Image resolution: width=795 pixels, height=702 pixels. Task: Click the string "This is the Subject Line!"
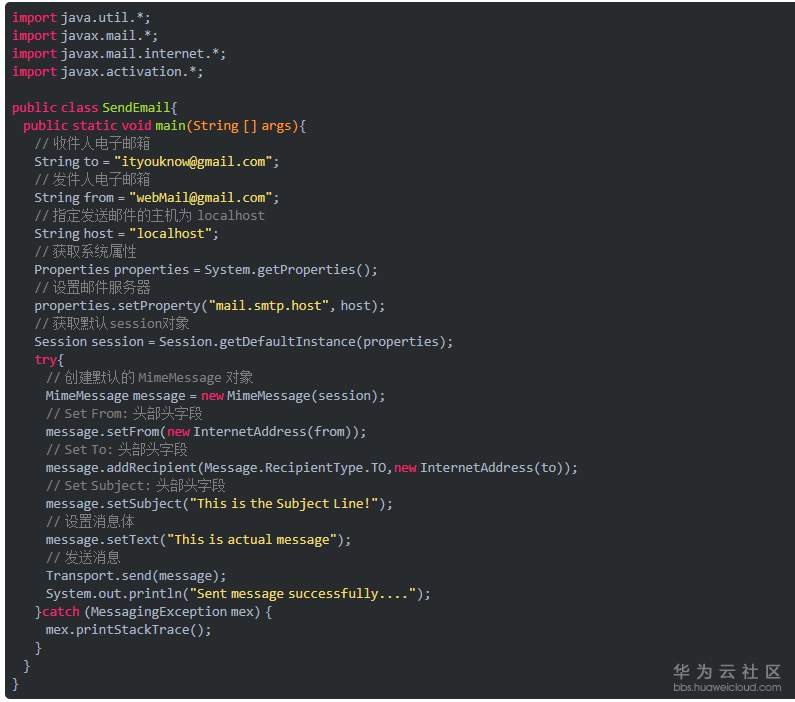click(x=284, y=504)
